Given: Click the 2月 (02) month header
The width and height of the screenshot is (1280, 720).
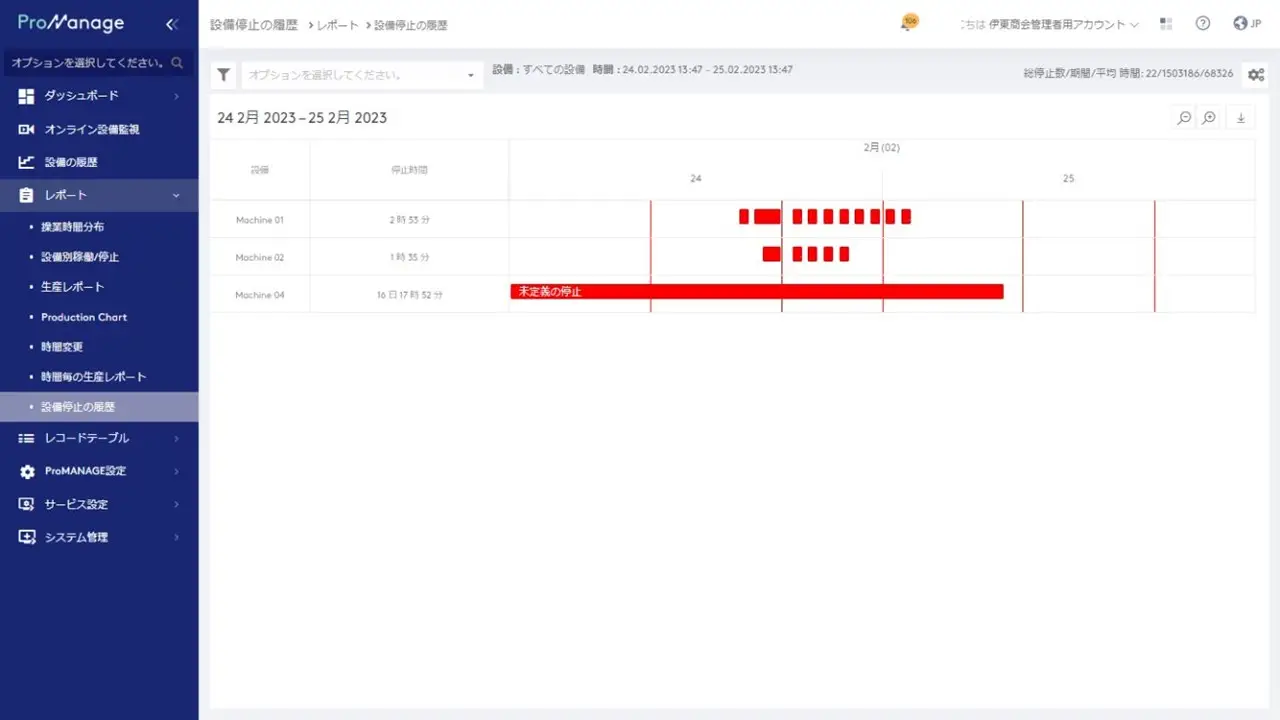Looking at the screenshot, I should pyautogui.click(x=882, y=147).
